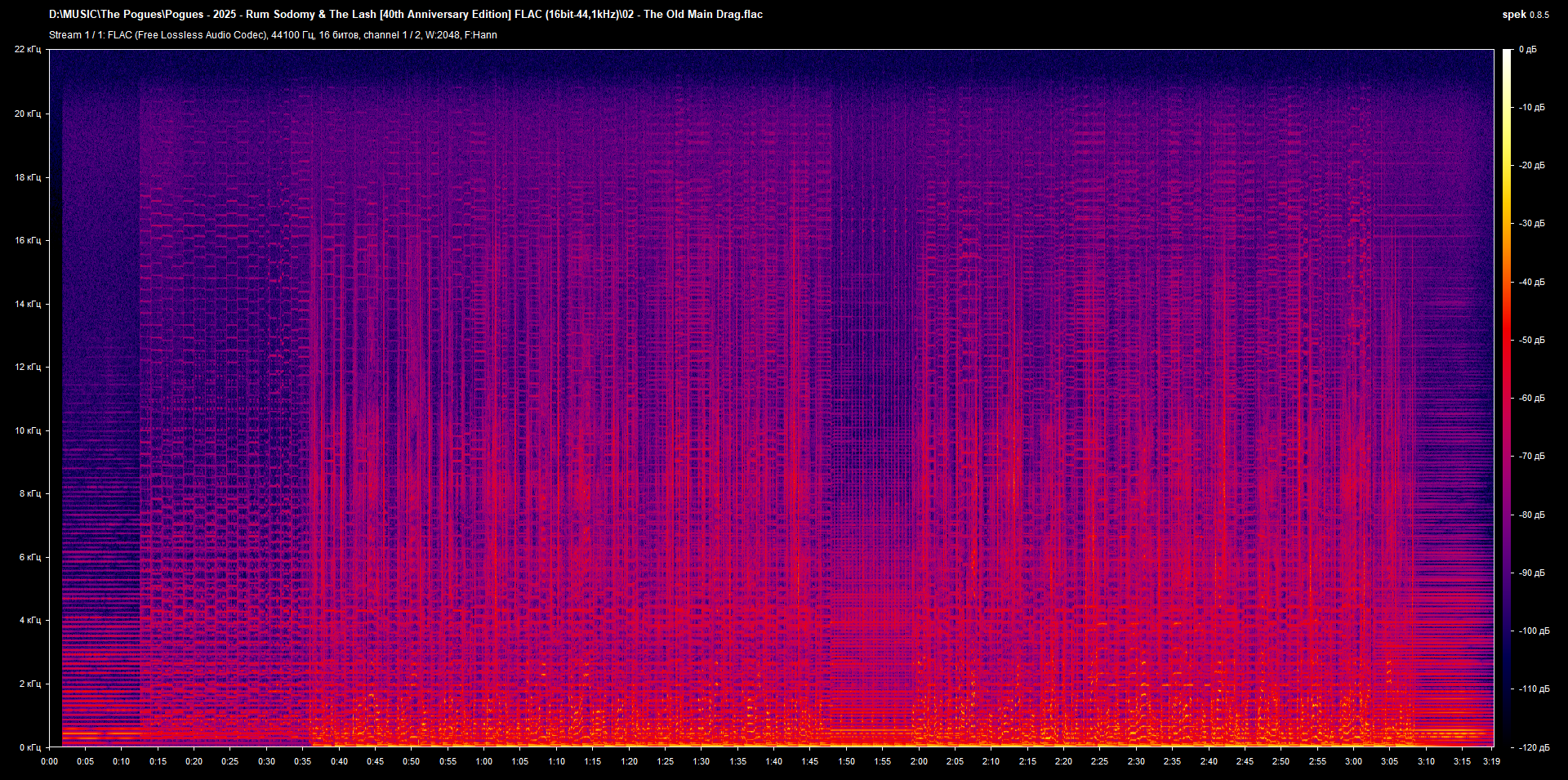This screenshot has width=1568, height=780.
Task: Select the 18 кГц frequency axis label
Action: pyautogui.click(x=28, y=177)
